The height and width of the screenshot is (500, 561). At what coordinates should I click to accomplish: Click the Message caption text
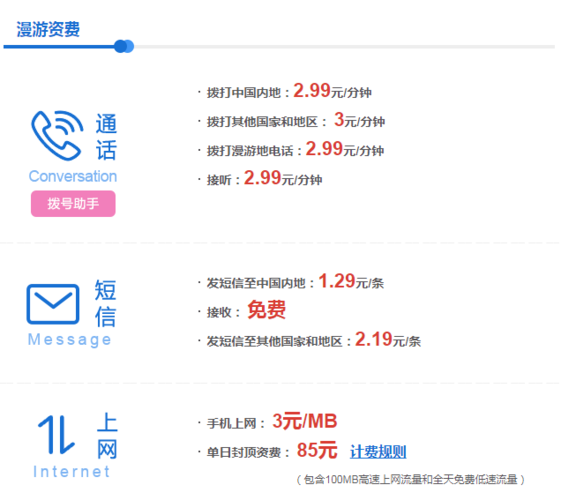coord(69,339)
